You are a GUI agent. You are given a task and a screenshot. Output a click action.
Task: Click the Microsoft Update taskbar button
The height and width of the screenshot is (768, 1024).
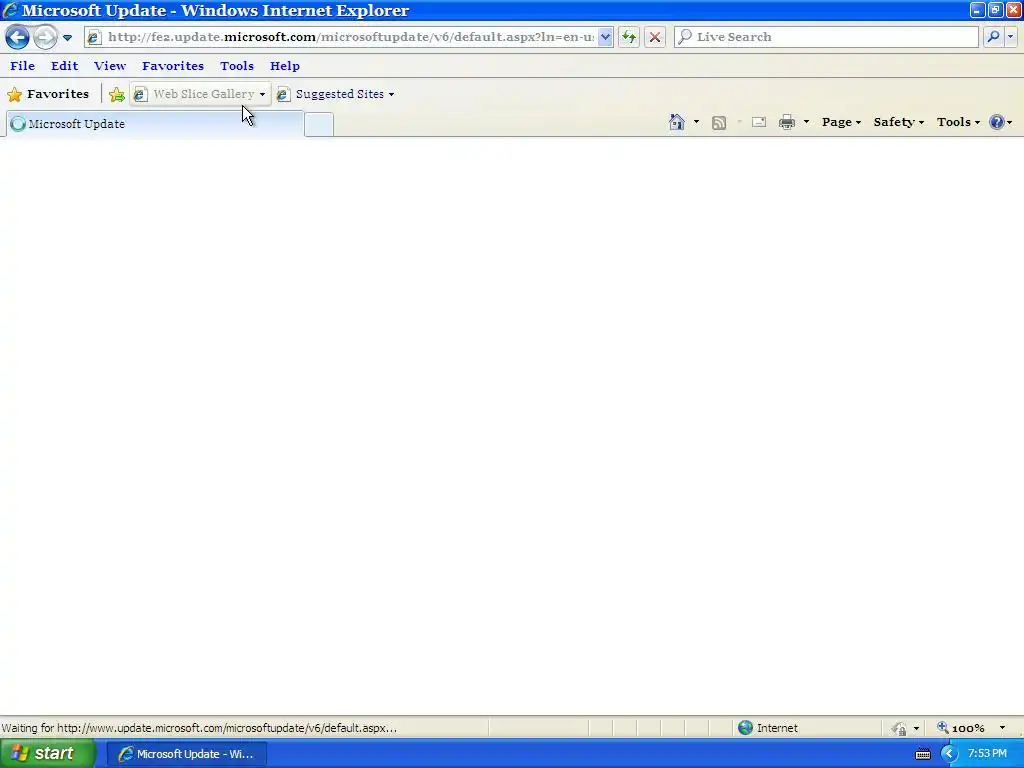187,754
